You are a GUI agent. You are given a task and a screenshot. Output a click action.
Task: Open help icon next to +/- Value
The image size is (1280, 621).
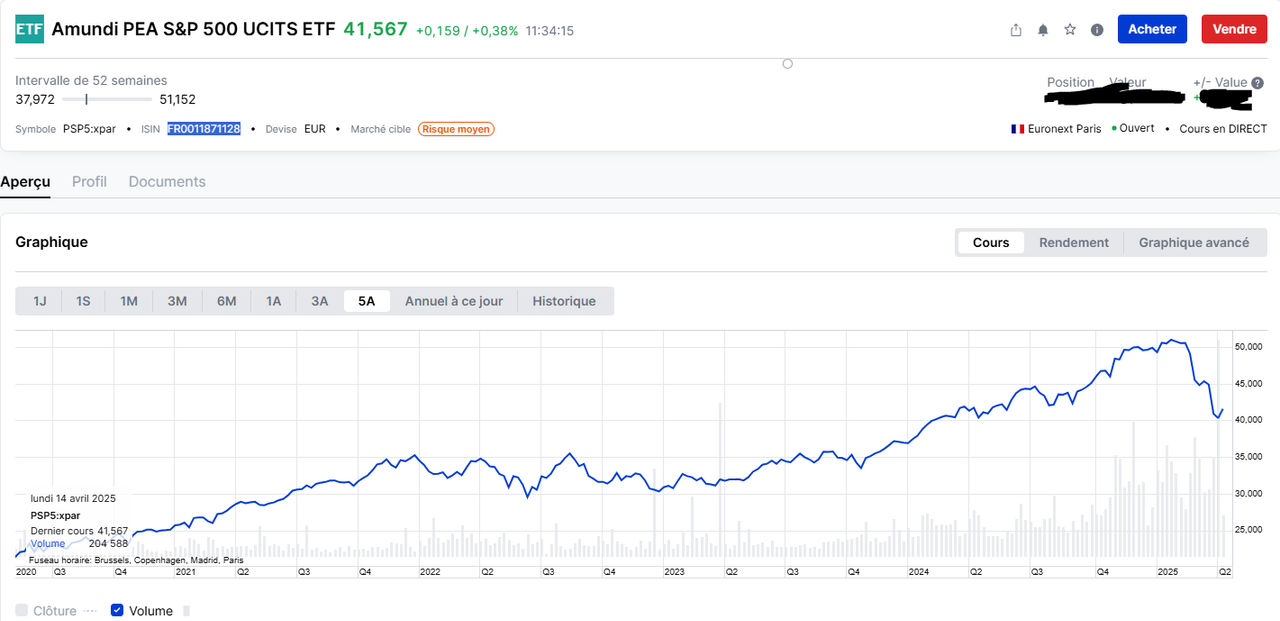[1257, 83]
